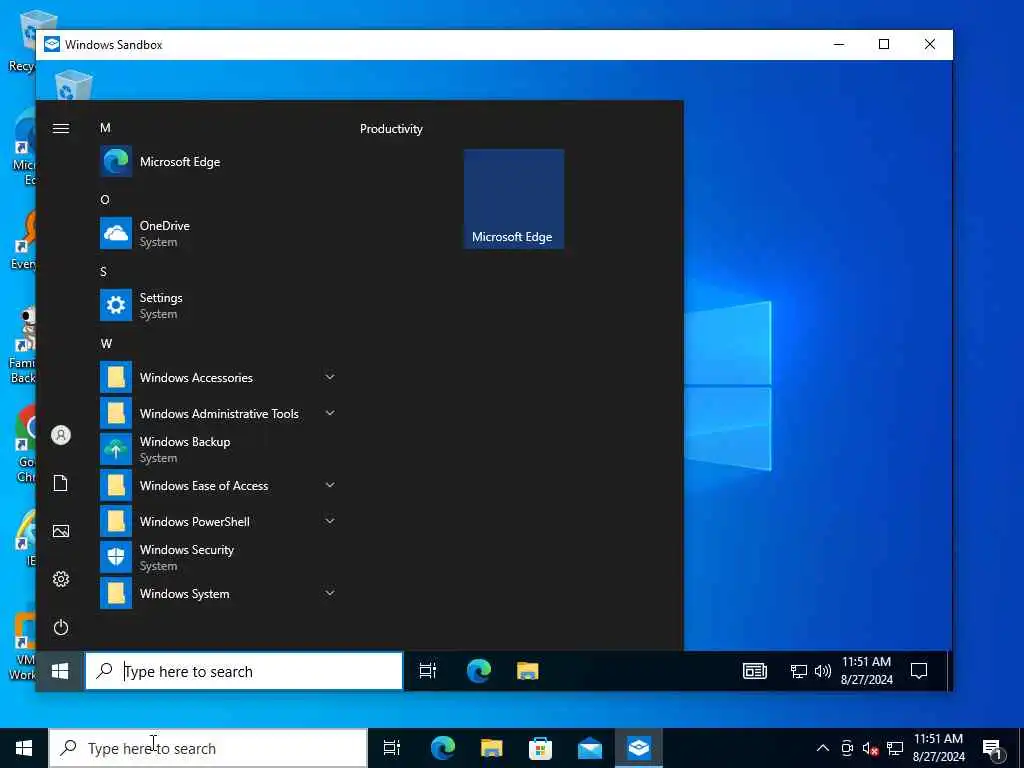Click the letter S section header

click(103, 272)
